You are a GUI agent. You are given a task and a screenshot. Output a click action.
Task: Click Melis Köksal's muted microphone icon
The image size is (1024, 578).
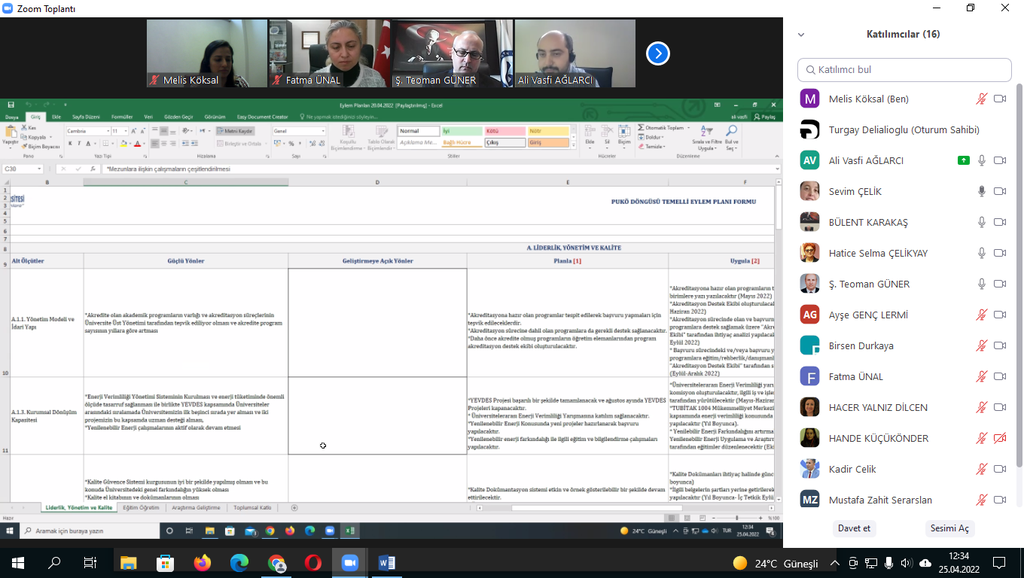pos(982,98)
